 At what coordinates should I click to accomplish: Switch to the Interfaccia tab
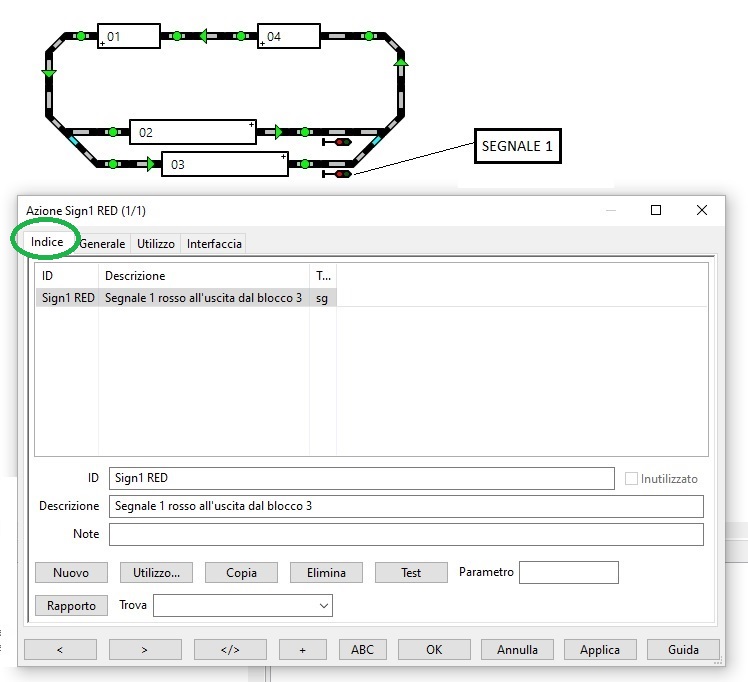(x=214, y=244)
